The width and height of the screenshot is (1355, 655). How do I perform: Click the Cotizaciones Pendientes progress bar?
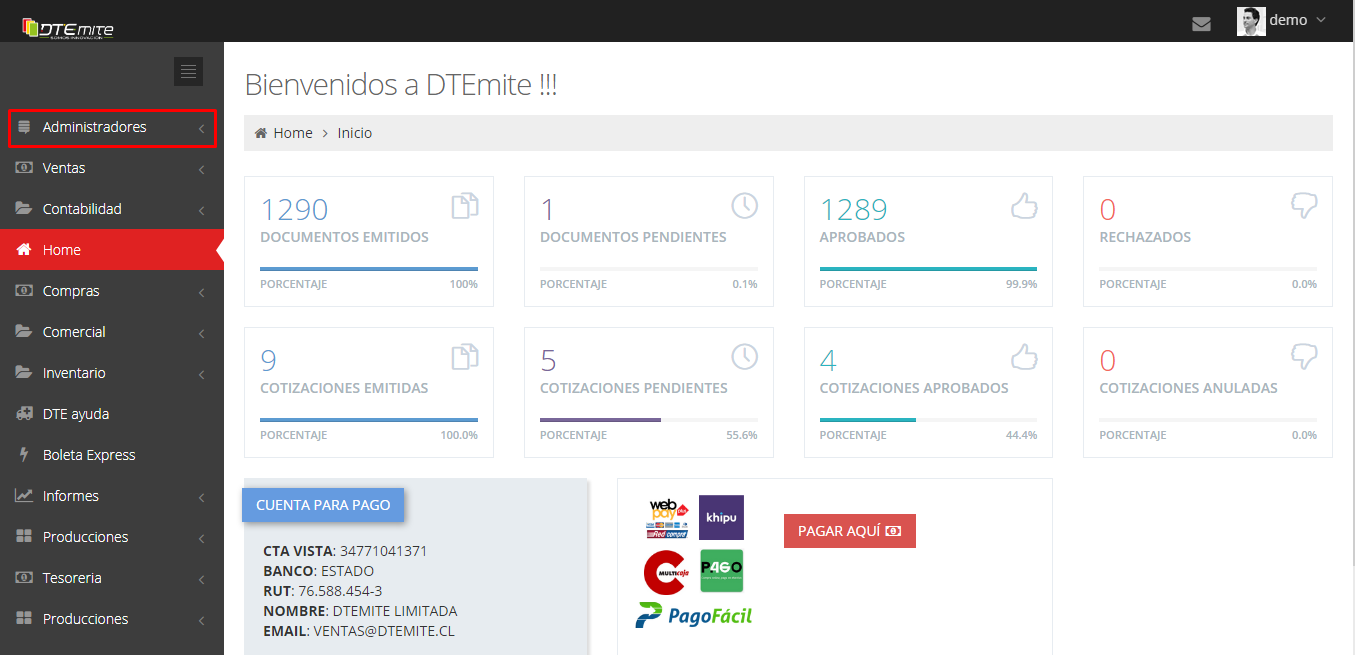pyautogui.click(x=649, y=420)
